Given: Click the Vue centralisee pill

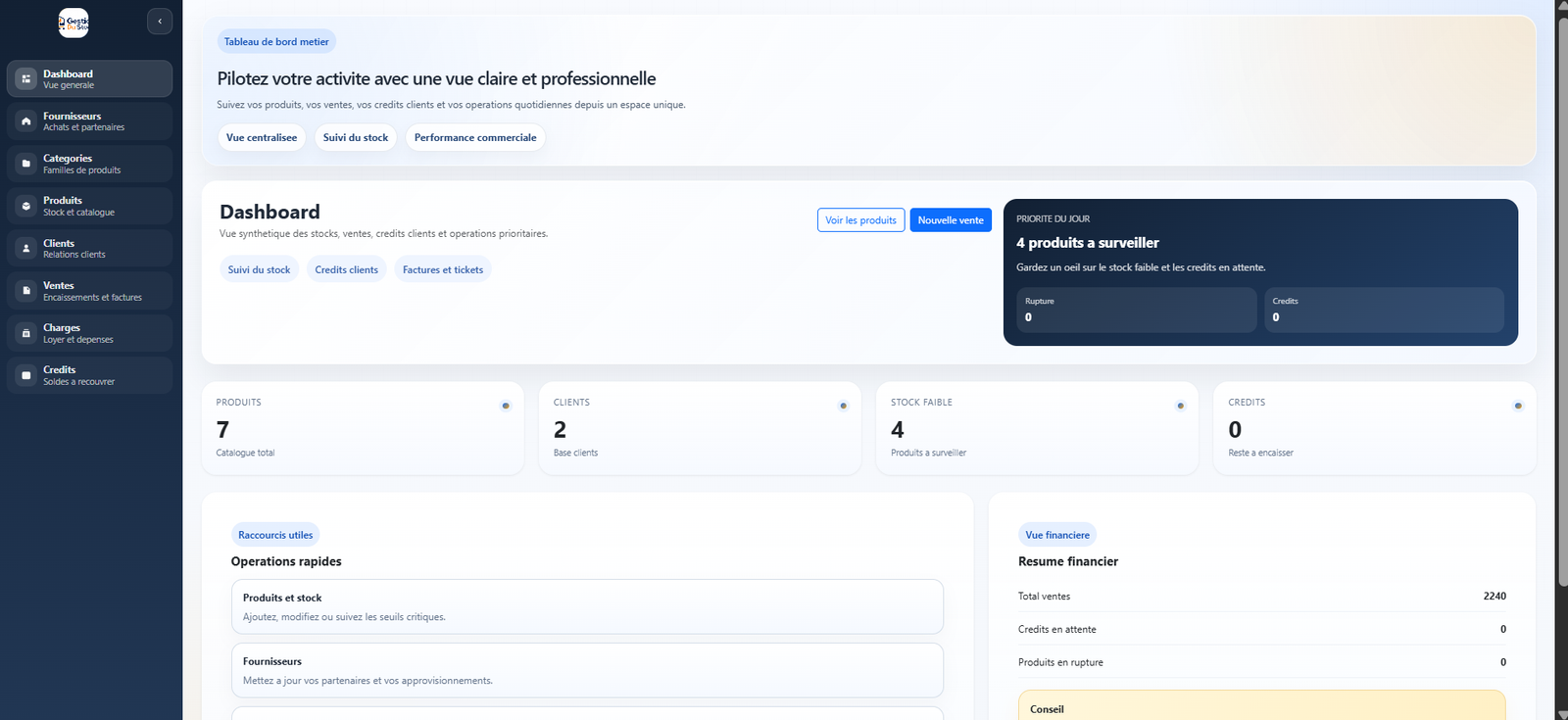Looking at the screenshot, I should pos(262,137).
